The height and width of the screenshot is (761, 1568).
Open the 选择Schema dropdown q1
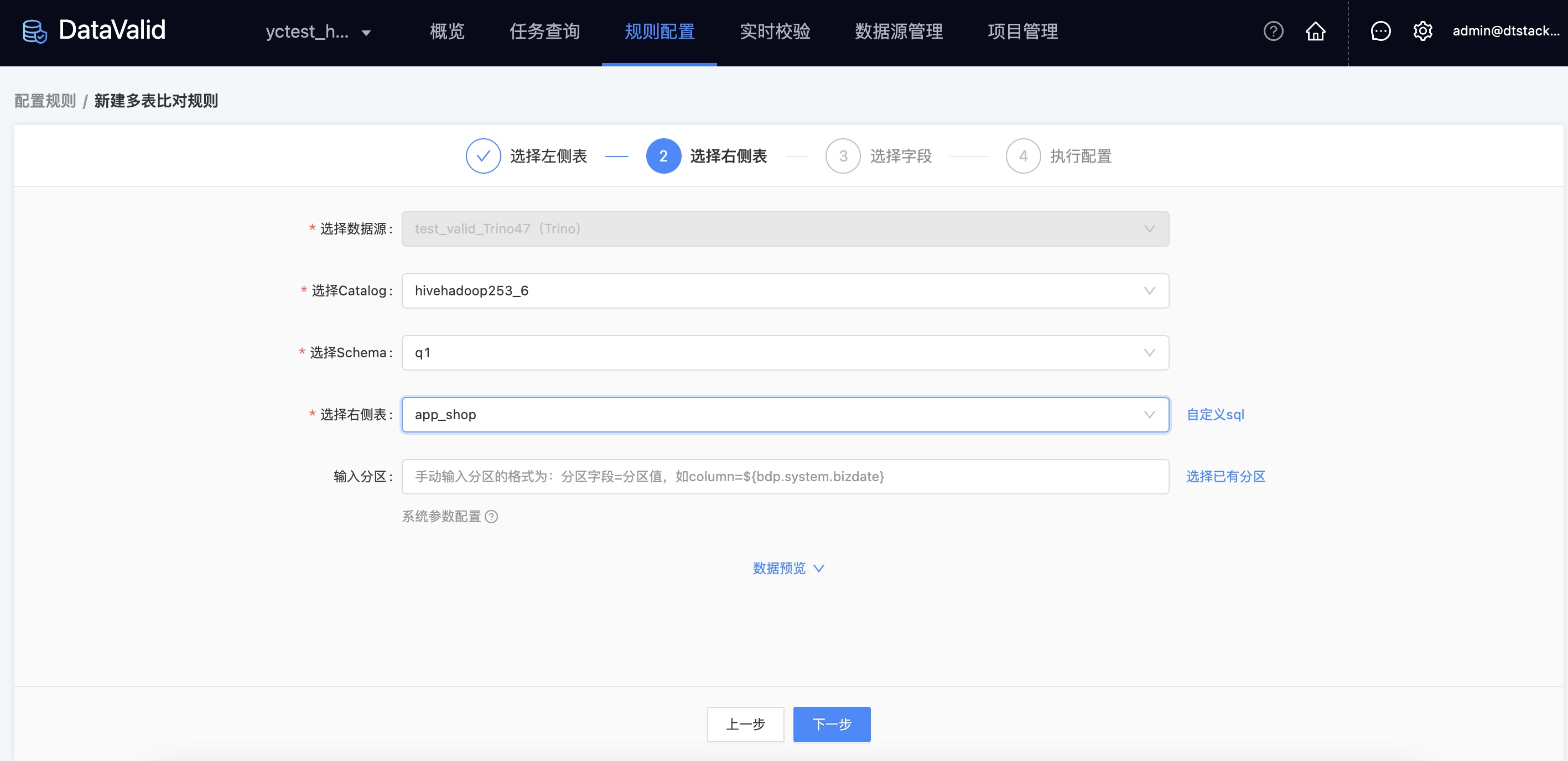(x=785, y=353)
